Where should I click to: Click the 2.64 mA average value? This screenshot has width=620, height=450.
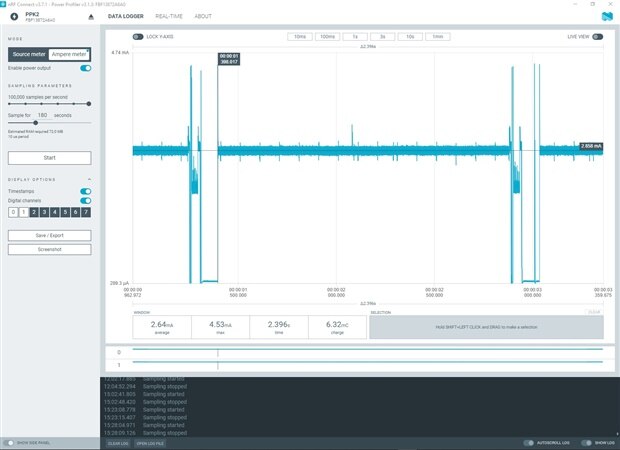pos(162,327)
